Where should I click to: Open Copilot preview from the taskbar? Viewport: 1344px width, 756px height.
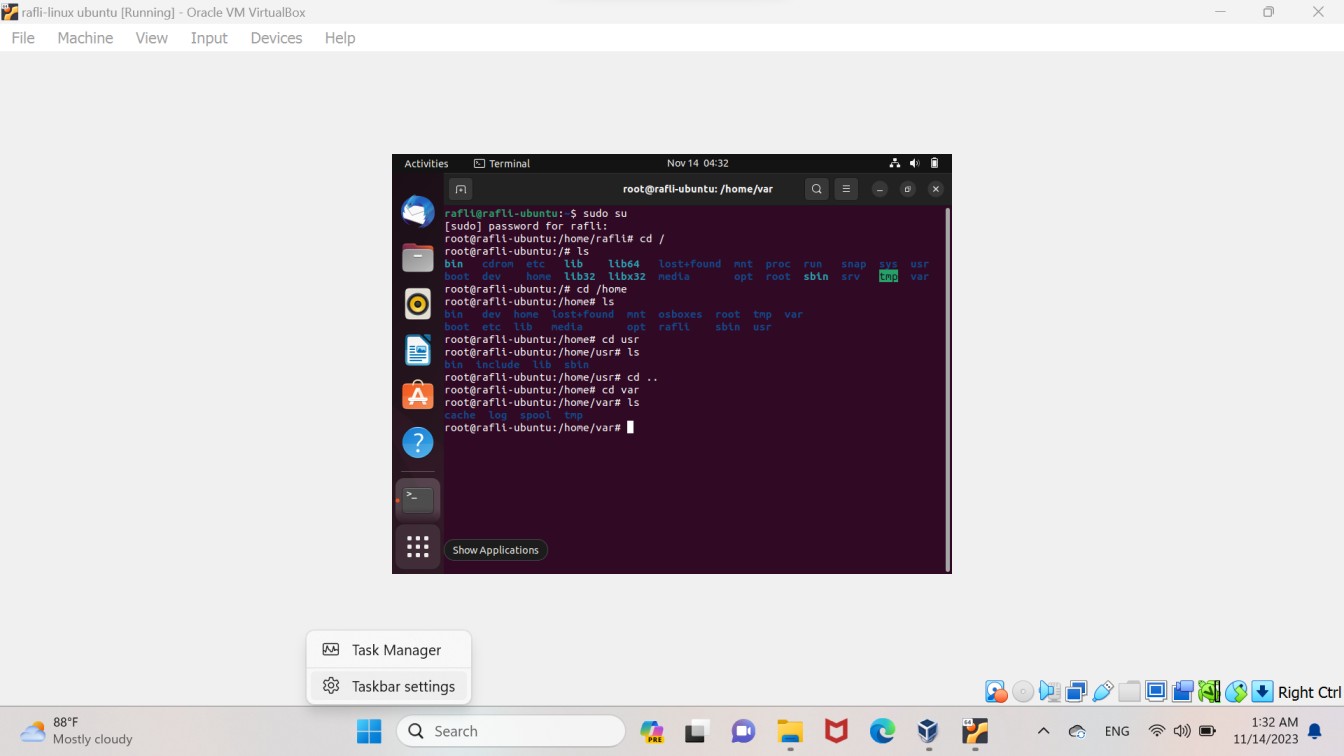coord(652,732)
